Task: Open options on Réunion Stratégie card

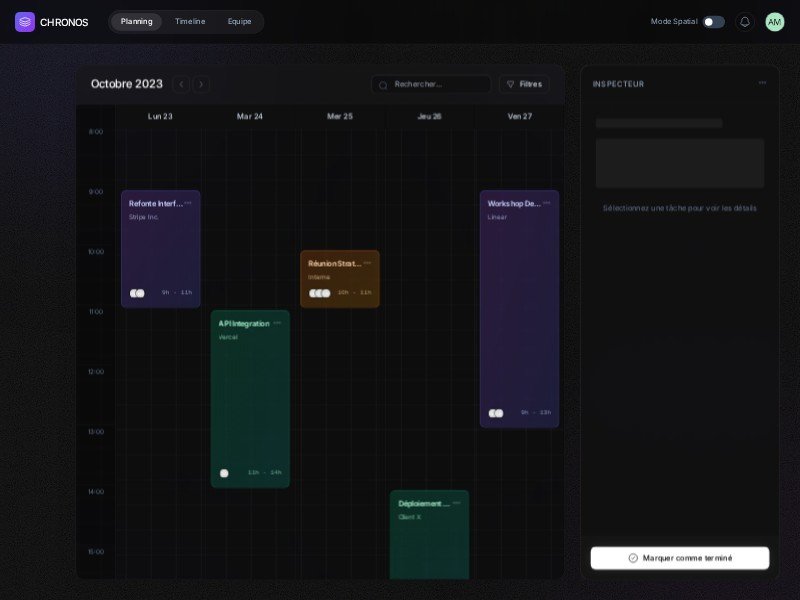Action: coord(368,263)
